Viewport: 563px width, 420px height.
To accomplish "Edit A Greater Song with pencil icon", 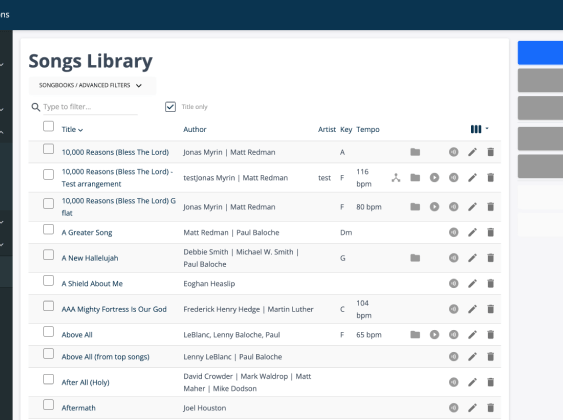I will coord(473,232).
